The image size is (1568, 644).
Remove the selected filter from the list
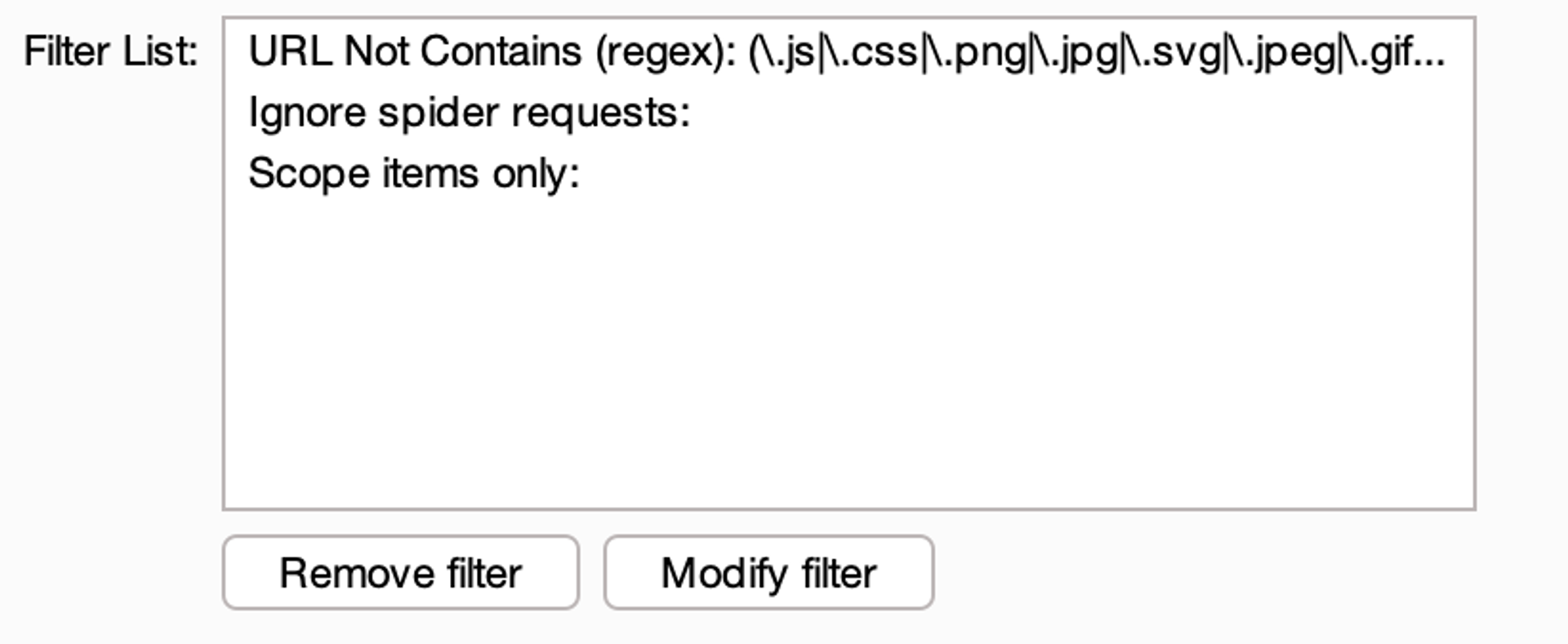[x=400, y=572]
